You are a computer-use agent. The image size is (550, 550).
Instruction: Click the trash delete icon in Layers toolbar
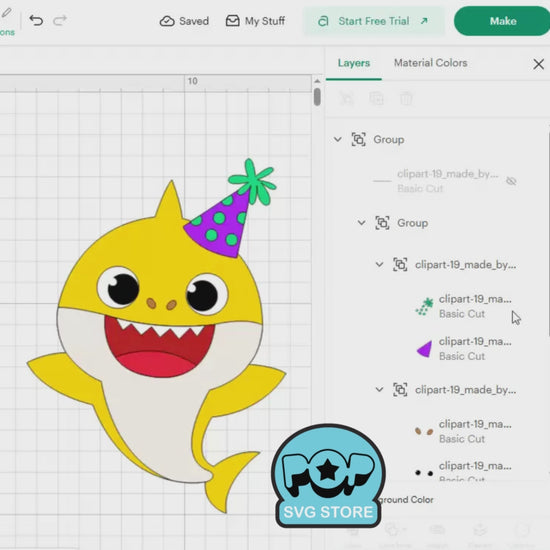(406, 98)
